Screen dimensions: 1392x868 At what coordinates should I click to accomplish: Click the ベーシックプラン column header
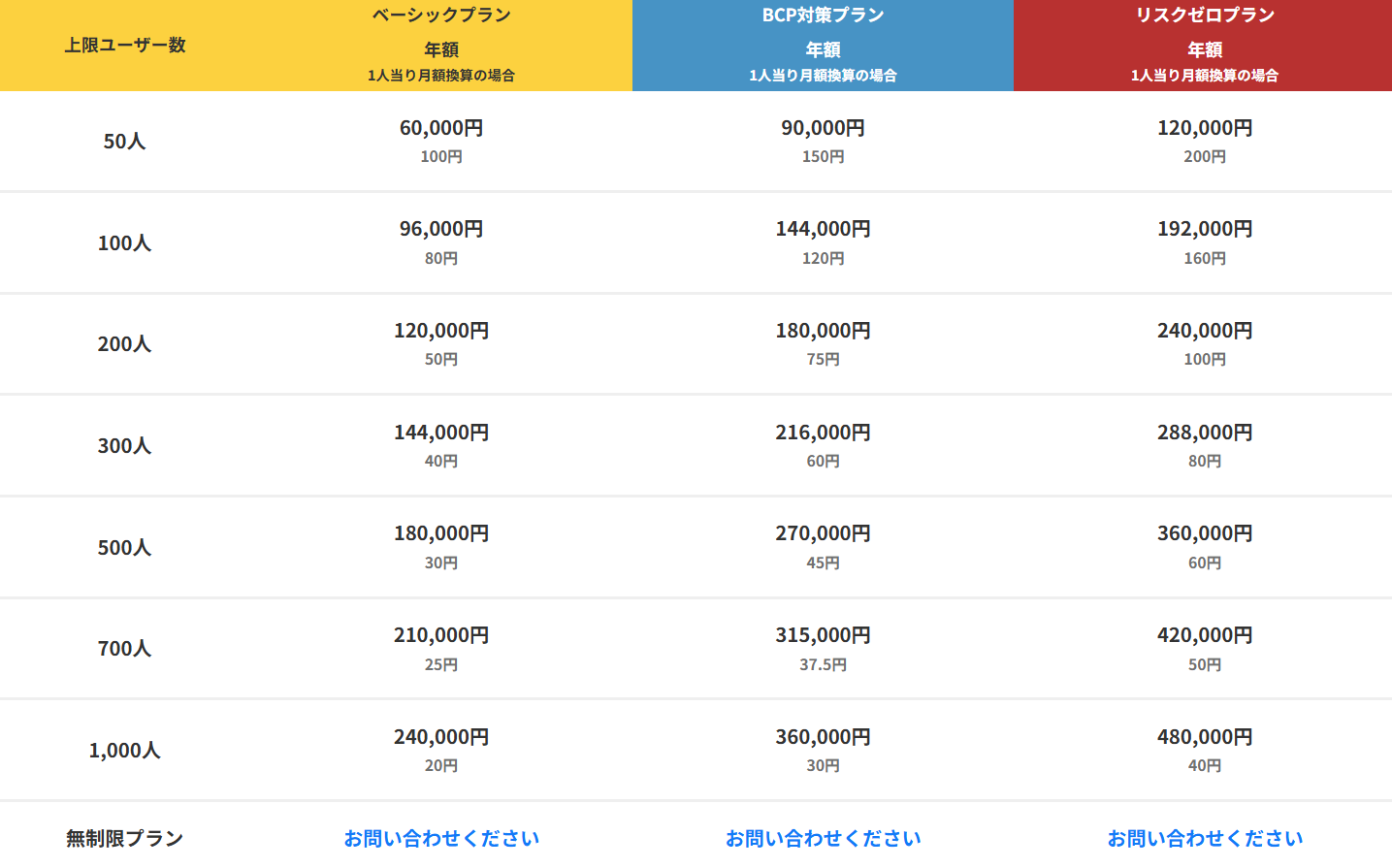(441, 16)
